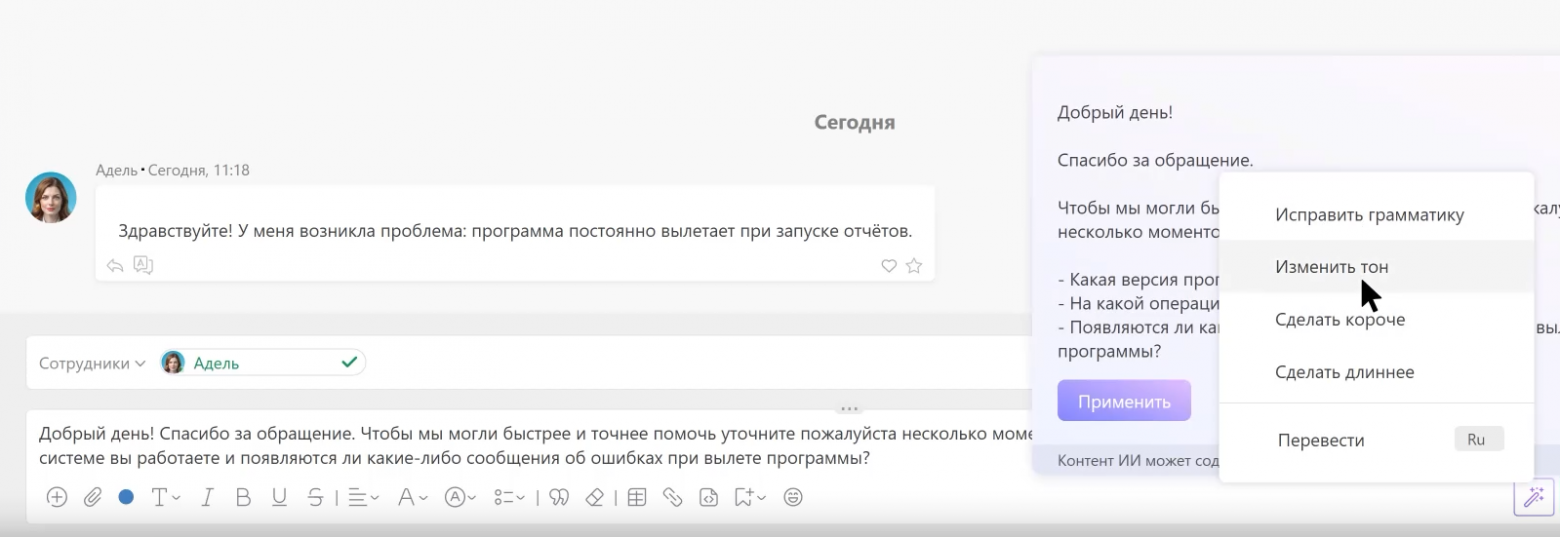The height and width of the screenshot is (537, 1560).
Task: Click the plus insert icon in editor toolbar
Action: 57,497
